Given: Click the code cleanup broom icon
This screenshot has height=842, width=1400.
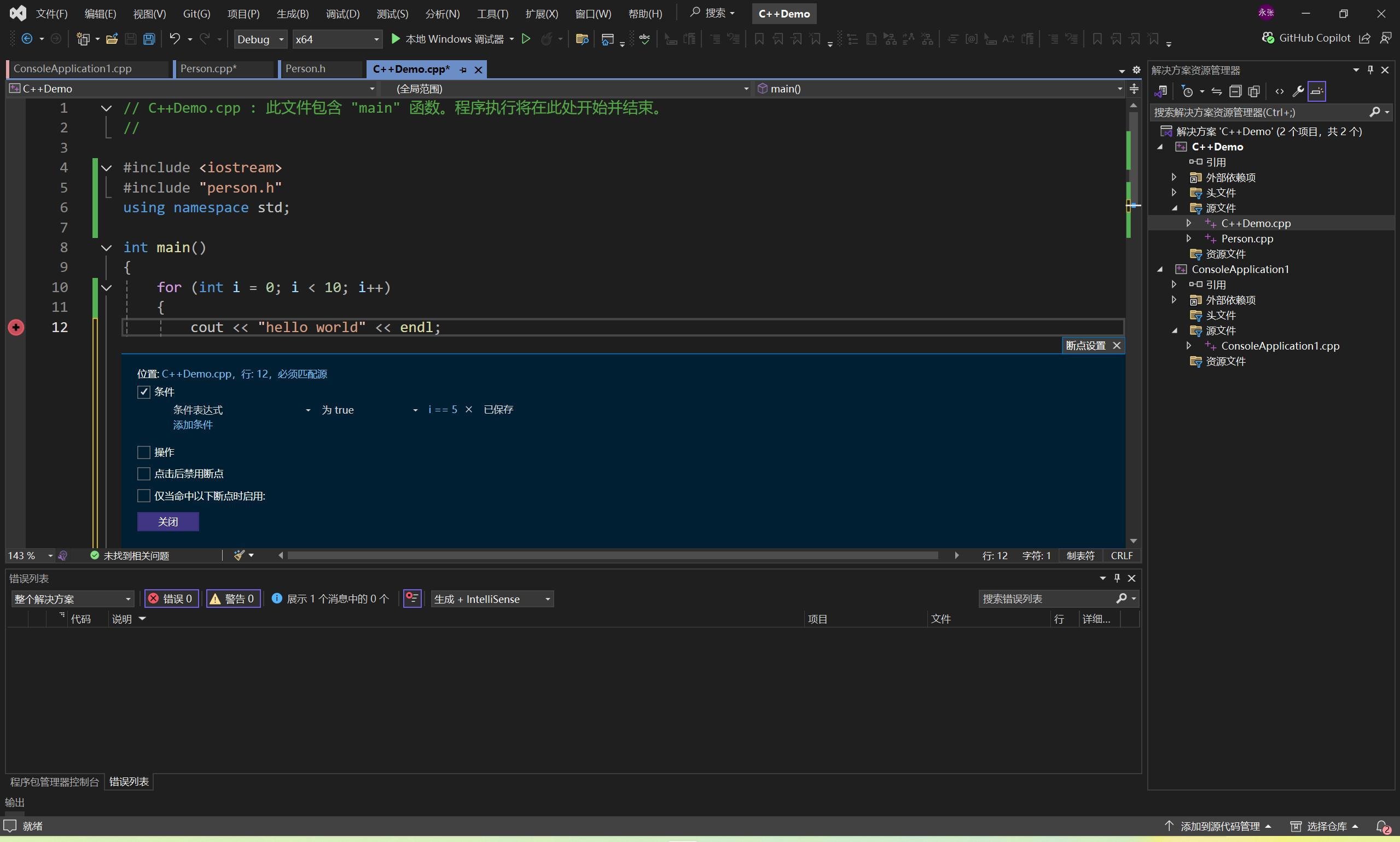Looking at the screenshot, I should tap(240, 555).
